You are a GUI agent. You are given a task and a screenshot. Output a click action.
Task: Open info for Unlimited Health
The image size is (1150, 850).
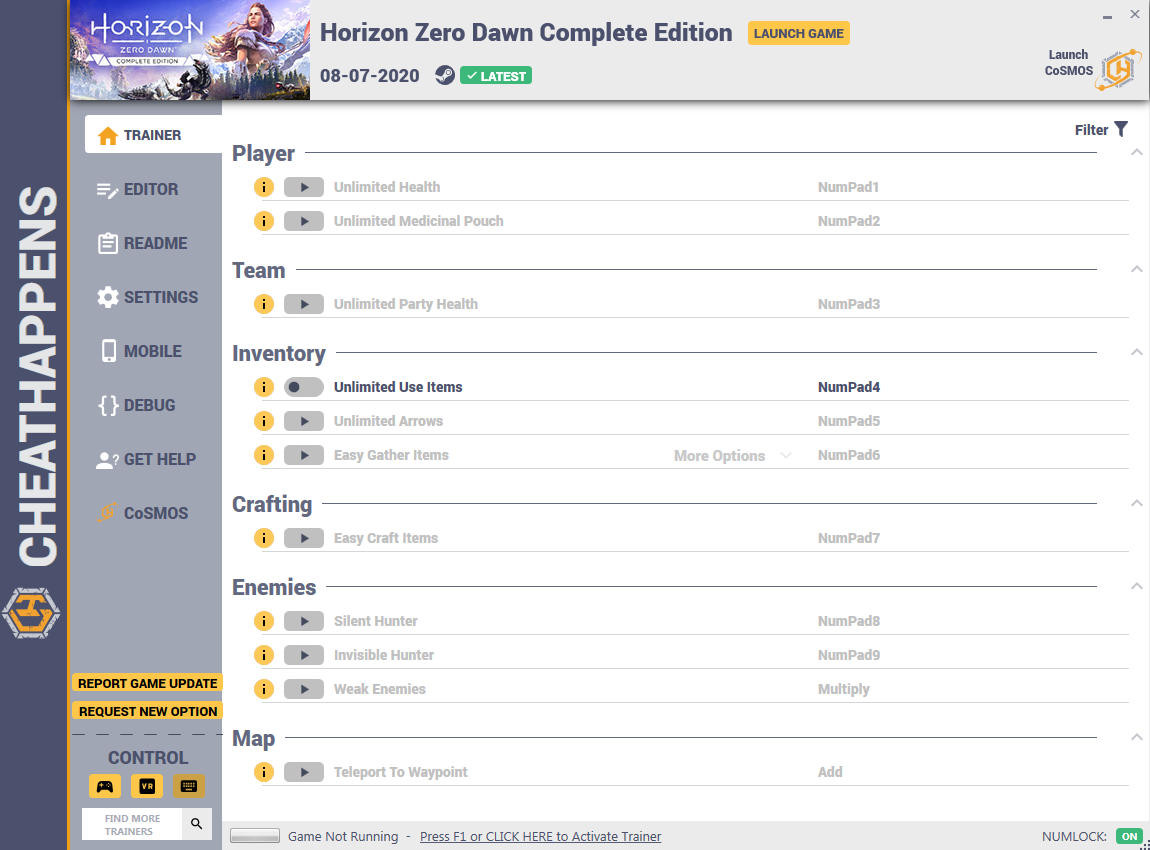pyautogui.click(x=263, y=187)
